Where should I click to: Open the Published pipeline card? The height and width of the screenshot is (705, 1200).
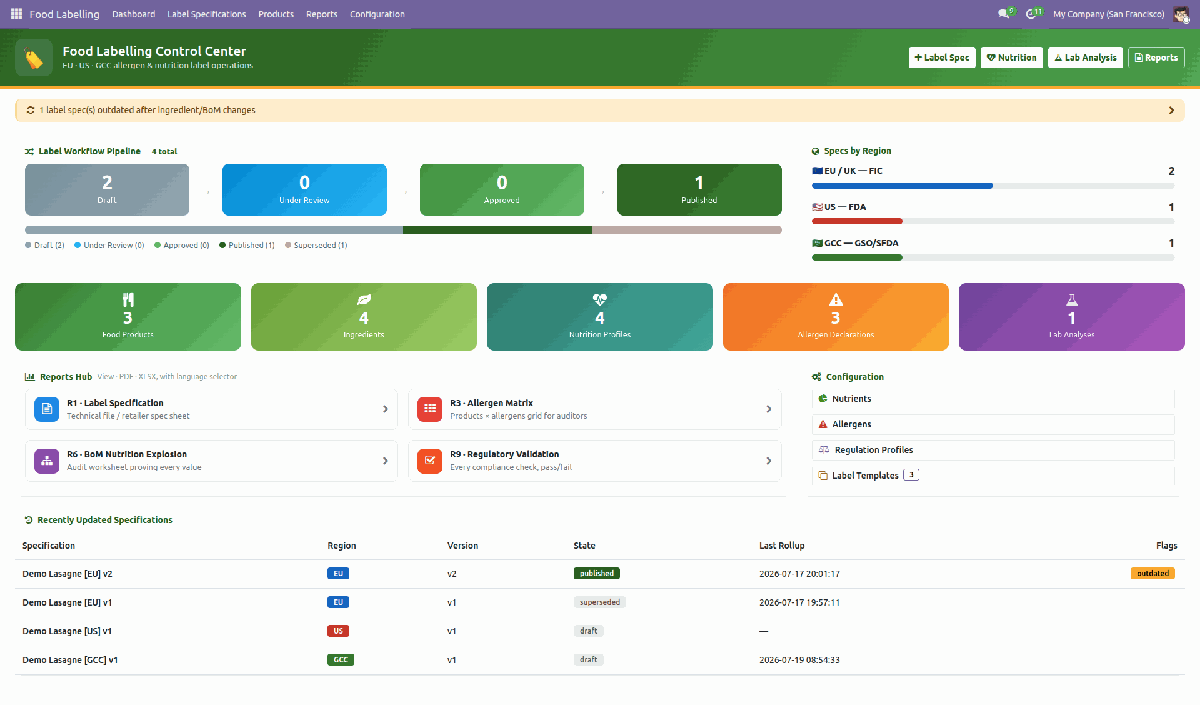(x=699, y=189)
